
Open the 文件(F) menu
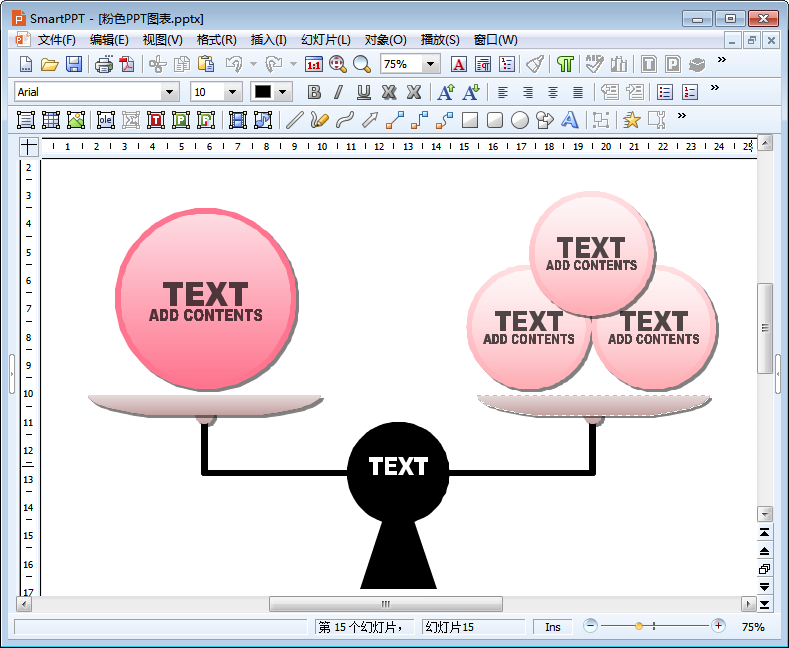tap(56, 40)
